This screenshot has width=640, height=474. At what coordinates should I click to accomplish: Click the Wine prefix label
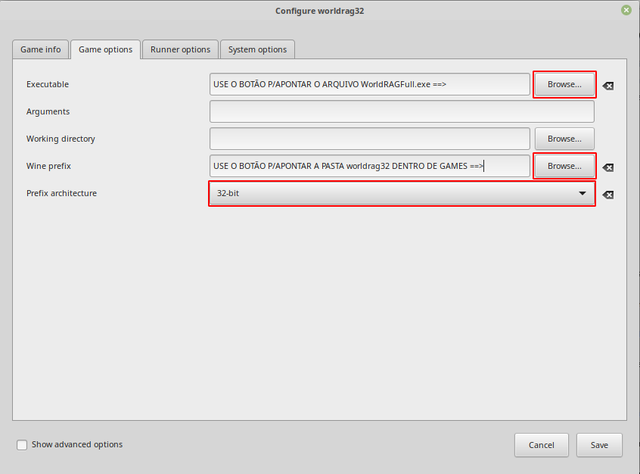49,166
